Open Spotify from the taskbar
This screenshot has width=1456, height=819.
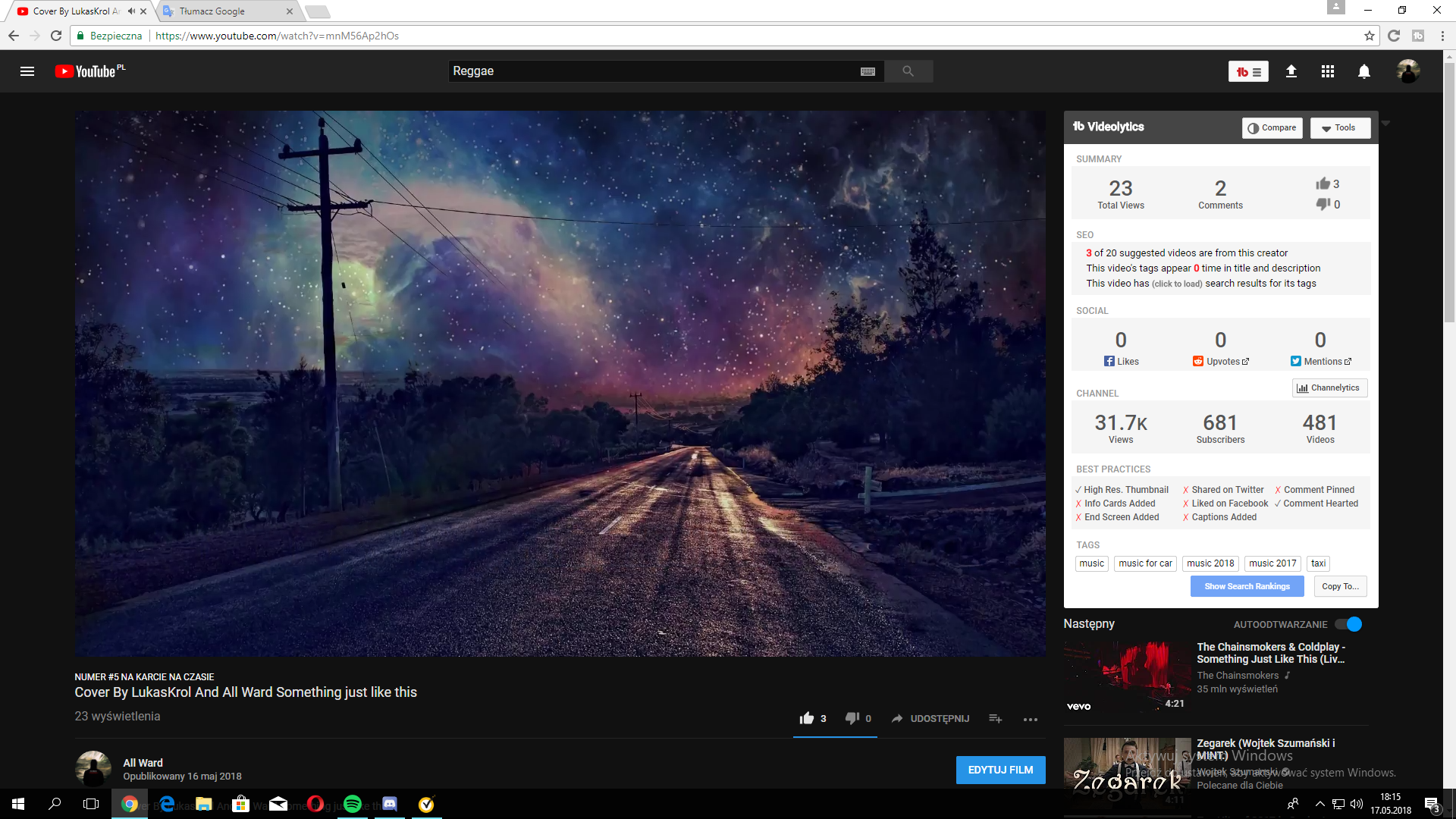[352, 804]
